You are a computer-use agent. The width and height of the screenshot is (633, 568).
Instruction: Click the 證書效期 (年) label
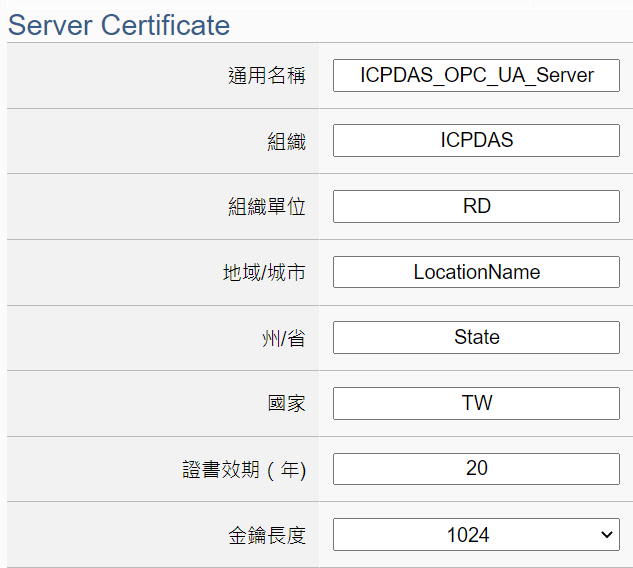[244, 469]
